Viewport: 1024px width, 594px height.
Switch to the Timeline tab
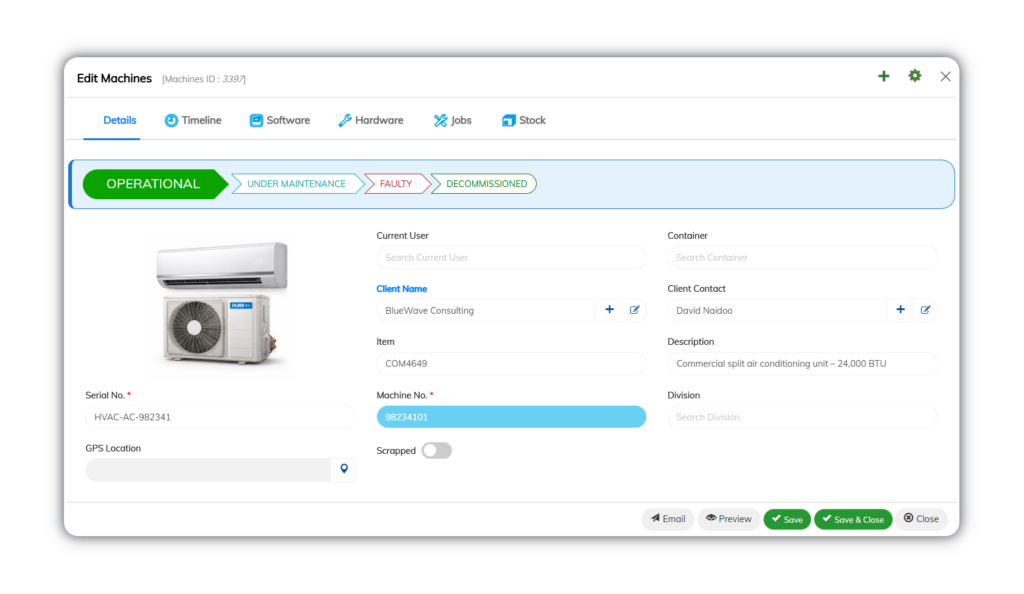click(x=193, y=120)
